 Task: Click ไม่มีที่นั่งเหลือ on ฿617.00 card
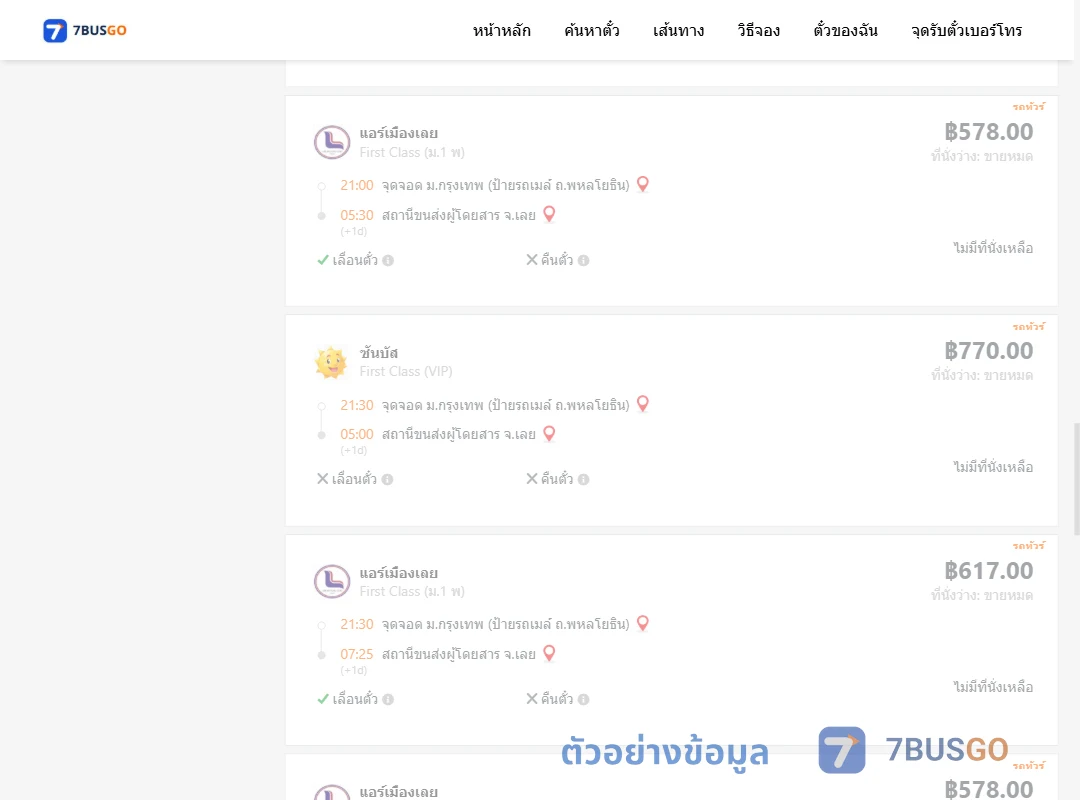[x=993, y=687]
